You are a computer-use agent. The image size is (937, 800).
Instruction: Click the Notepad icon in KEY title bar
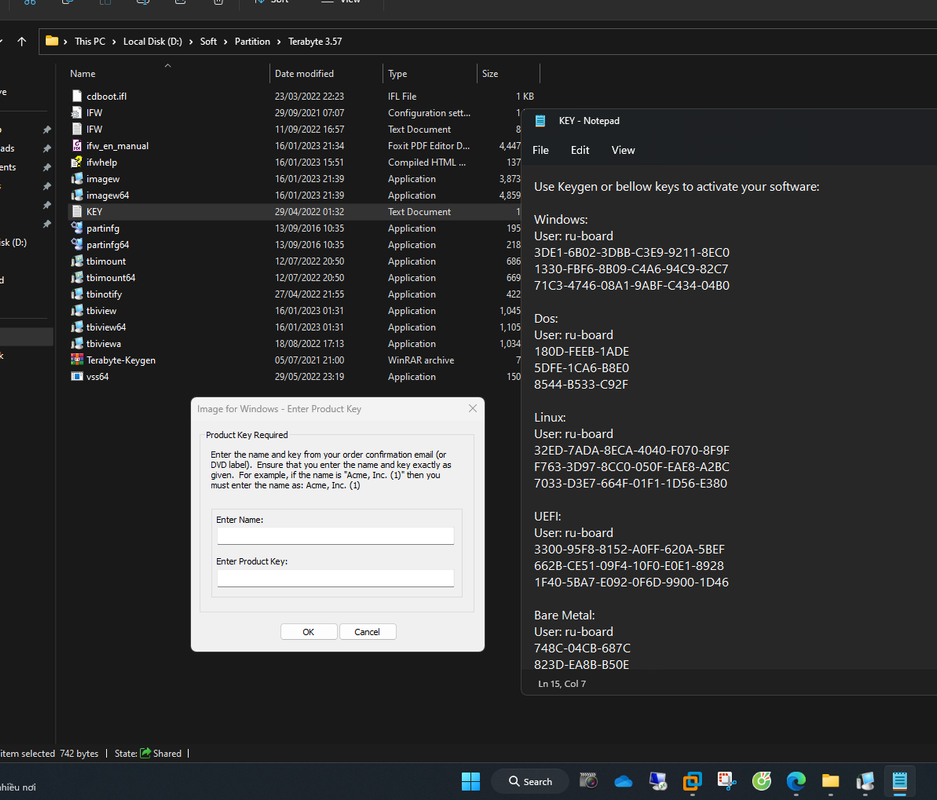(540, 121)
